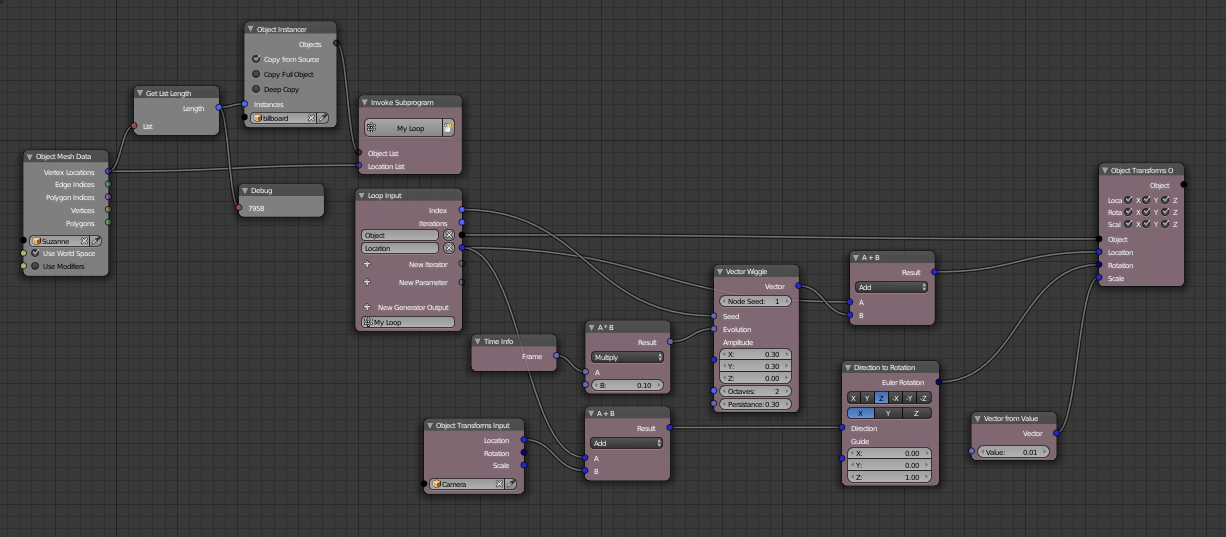The image size is (1226, 537).
Task: Click Vertex Locations output socket
Action: (x=108, y=172)
